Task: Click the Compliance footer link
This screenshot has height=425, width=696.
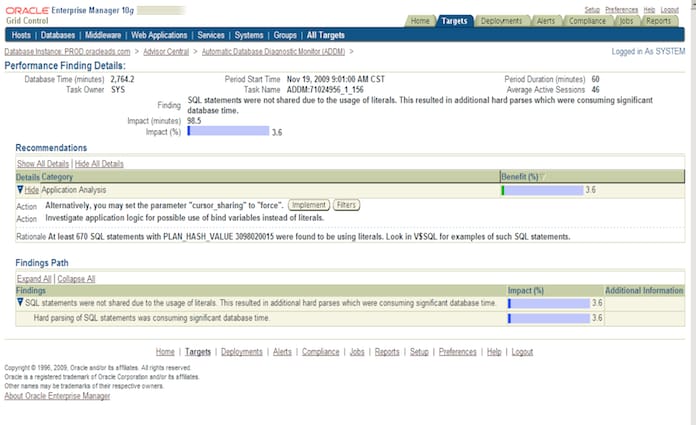Action: coord(320,352)
